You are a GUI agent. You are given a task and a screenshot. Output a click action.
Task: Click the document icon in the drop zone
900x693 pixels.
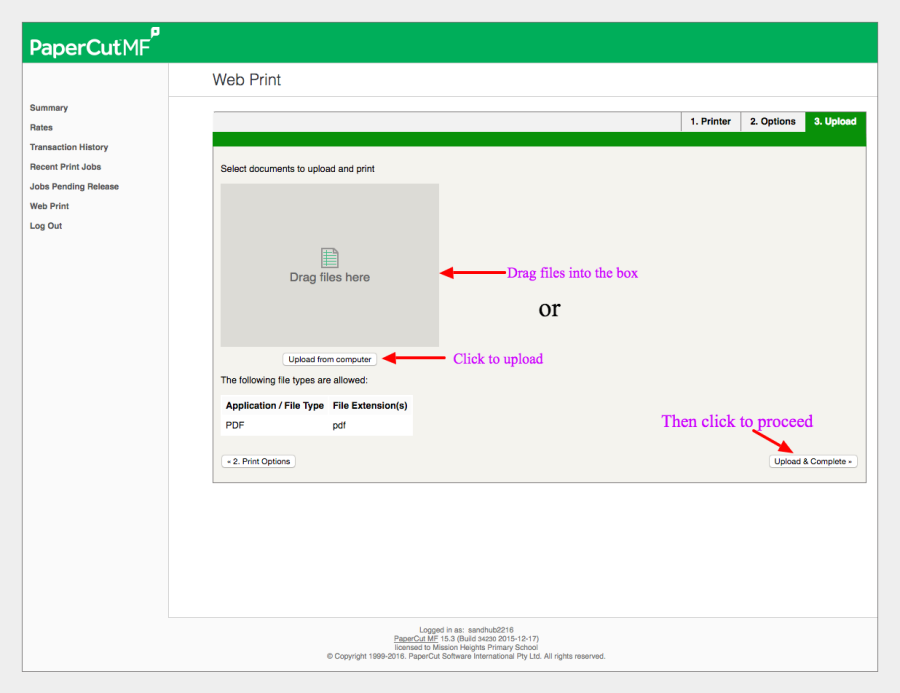coord(329,258)
